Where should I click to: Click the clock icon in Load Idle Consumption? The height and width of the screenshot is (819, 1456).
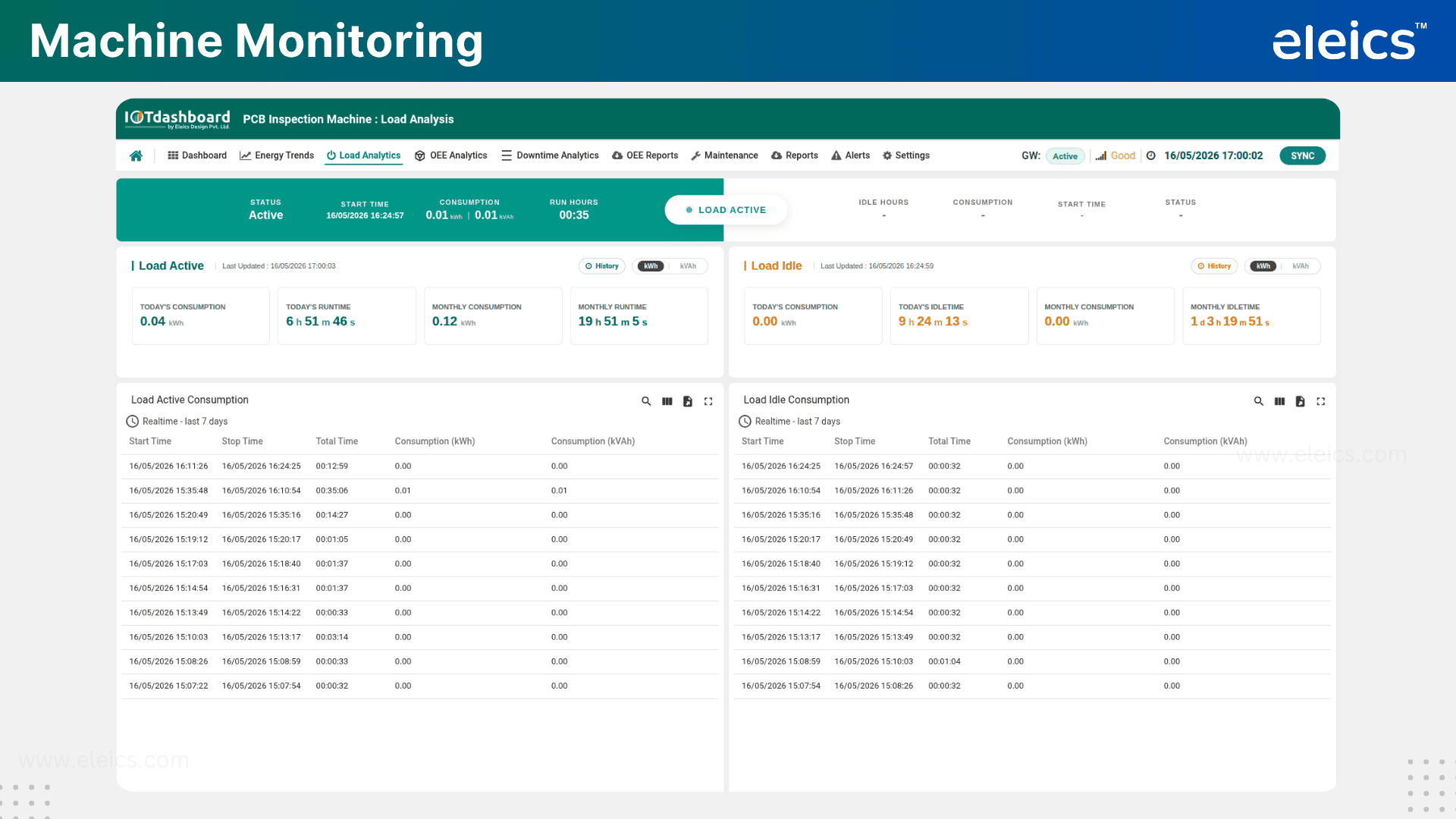point(745,422)
